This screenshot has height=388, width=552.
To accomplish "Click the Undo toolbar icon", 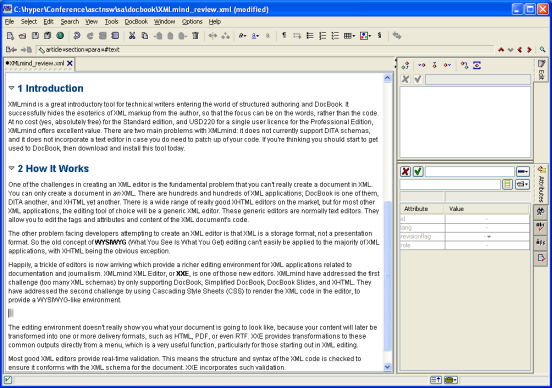I will point(77,36).
